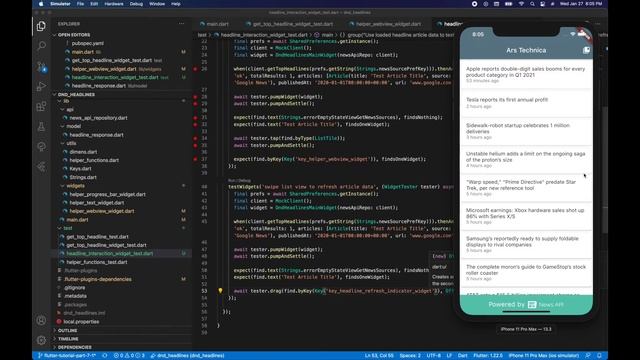Screen dimensions: 640x360
Task: Open helper_functions_test.dart file
Action: [x=97, y=262]
